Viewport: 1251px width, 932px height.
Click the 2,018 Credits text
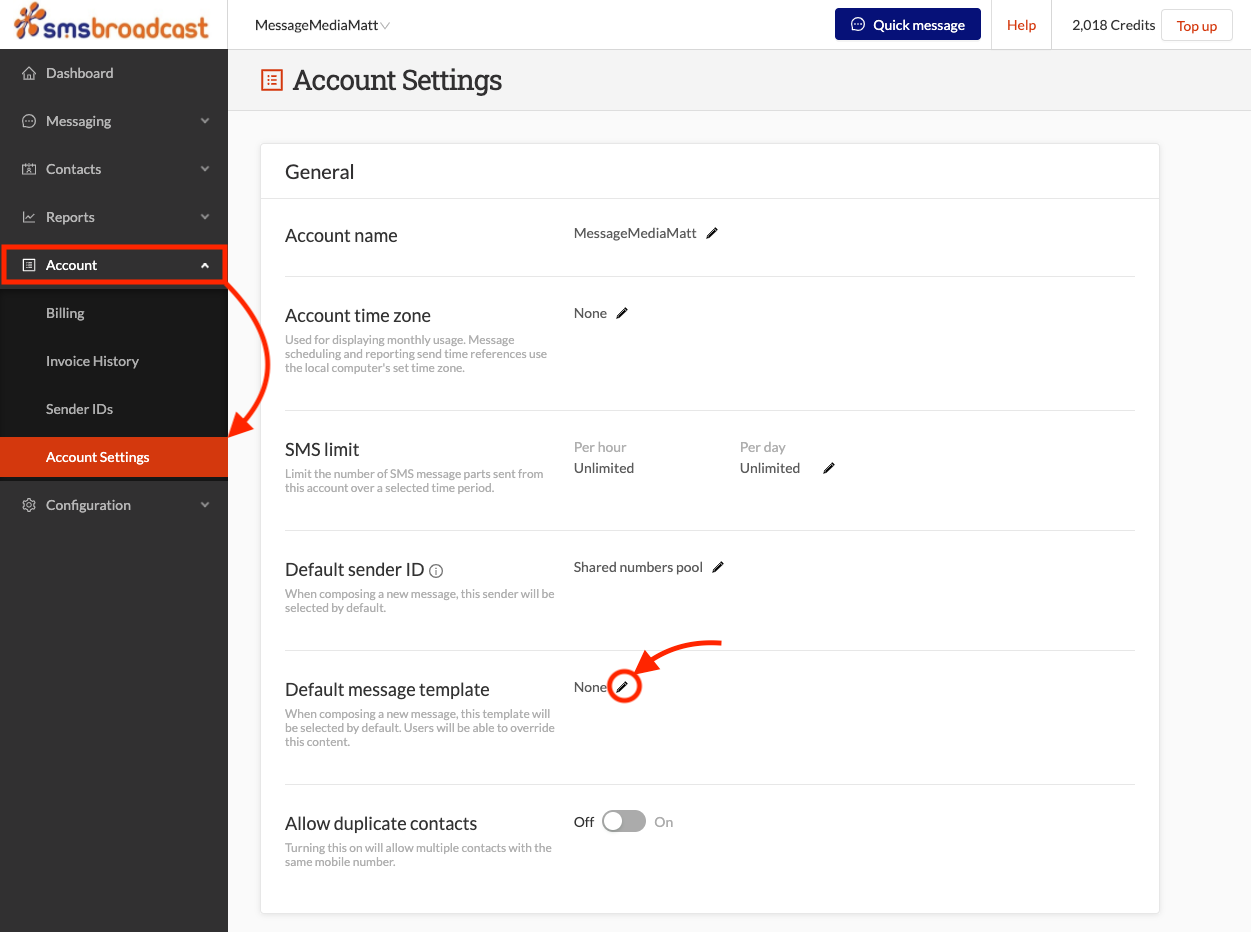coord(1113,25)
